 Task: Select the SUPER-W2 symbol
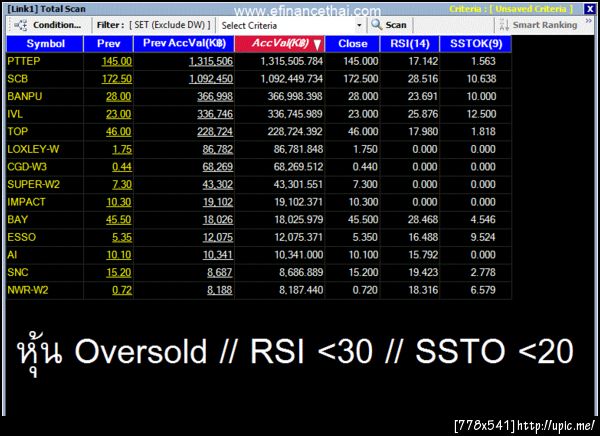33,185
